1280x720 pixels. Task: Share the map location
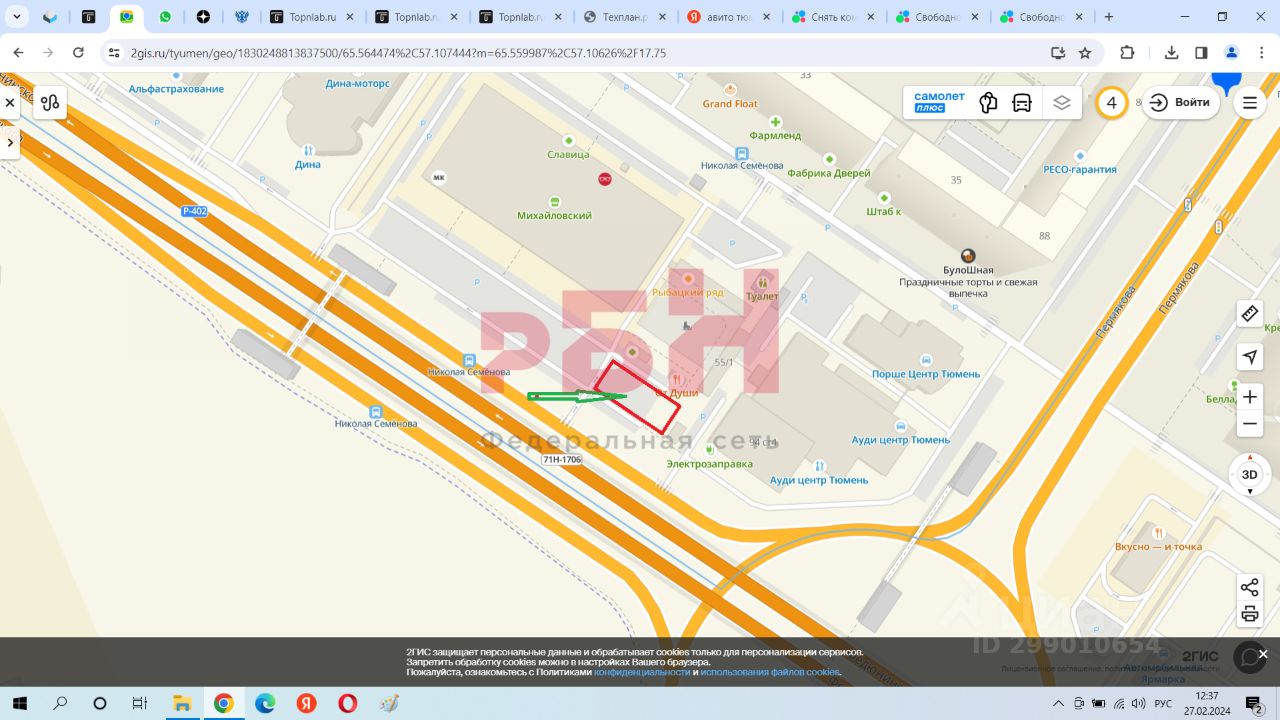tap(1249, 587)
